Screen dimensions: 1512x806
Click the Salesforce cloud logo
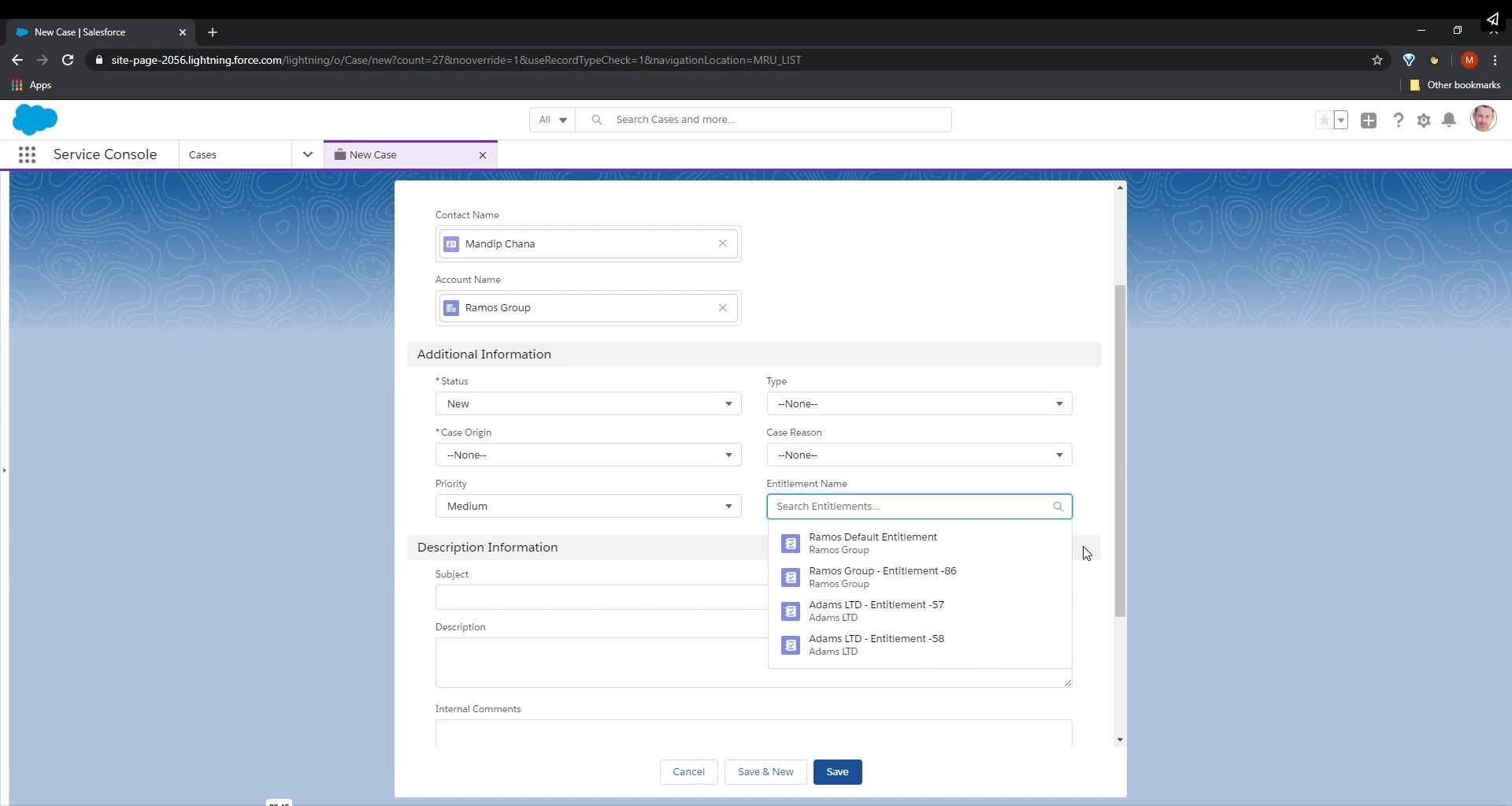[x=35, y=120]
